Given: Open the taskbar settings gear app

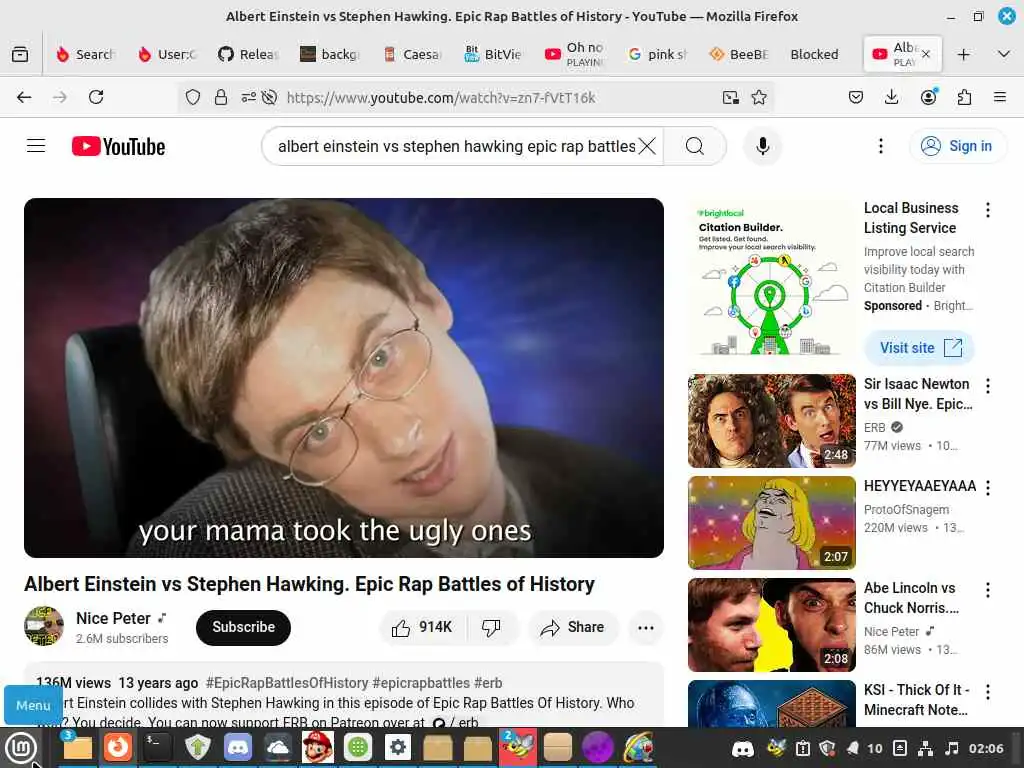Looking at the screenshot, I should coord(398,747).
